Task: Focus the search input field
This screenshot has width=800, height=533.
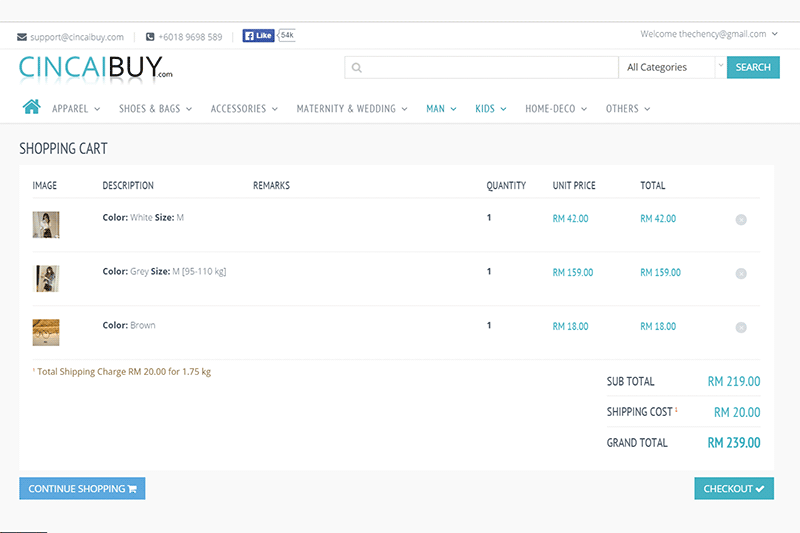Action: coord(481,67)
